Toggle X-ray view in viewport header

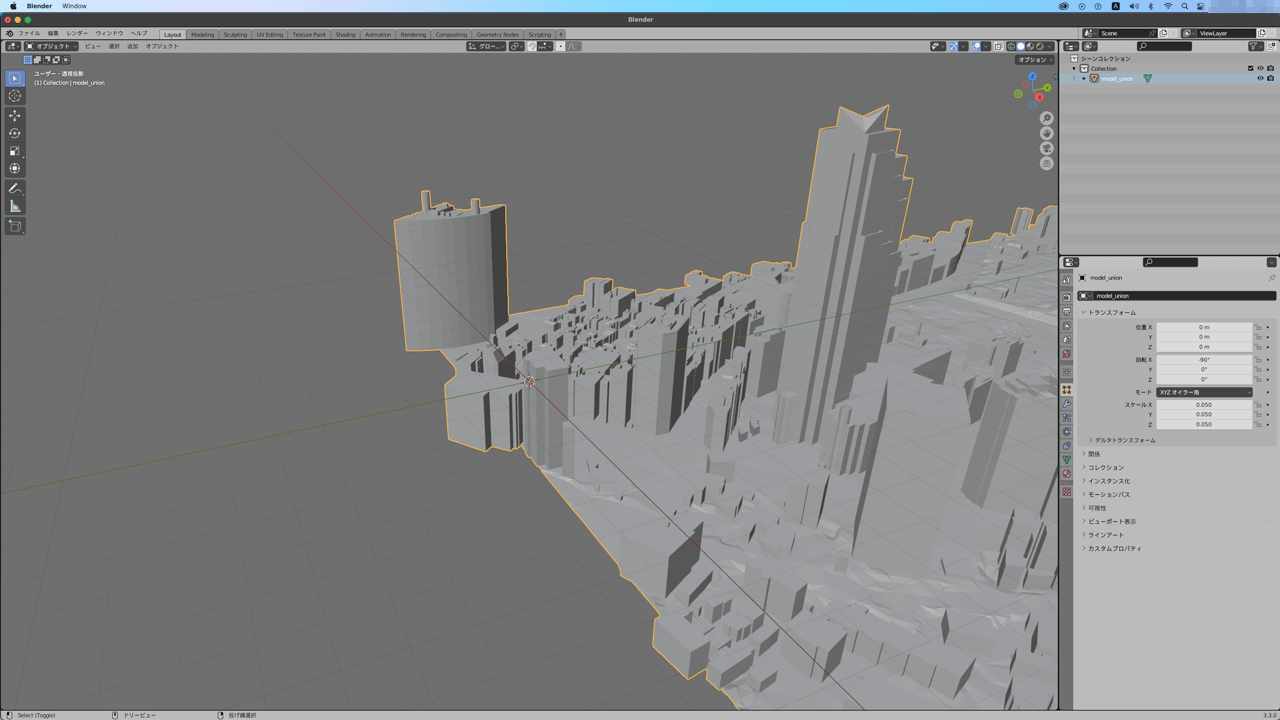[998, 46]
